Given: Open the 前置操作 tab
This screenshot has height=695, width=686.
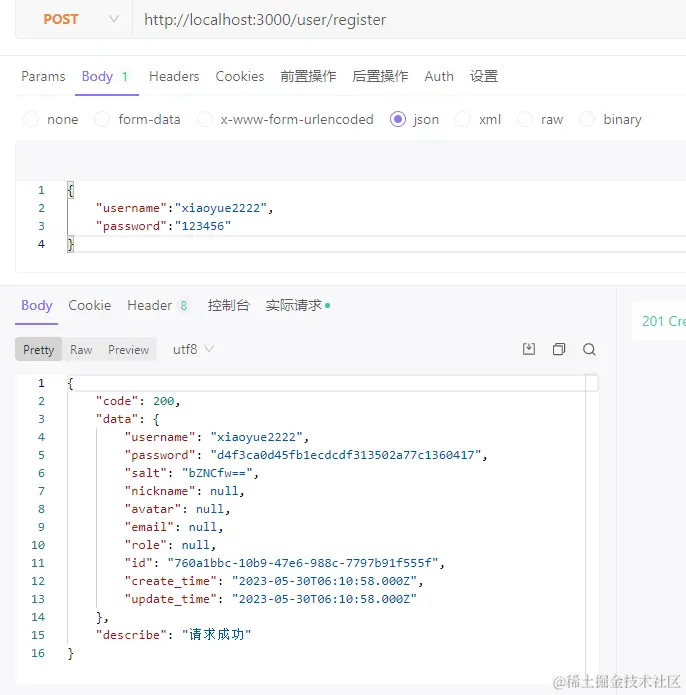Looking at the screenshot, I should click(x=308, y=76).
